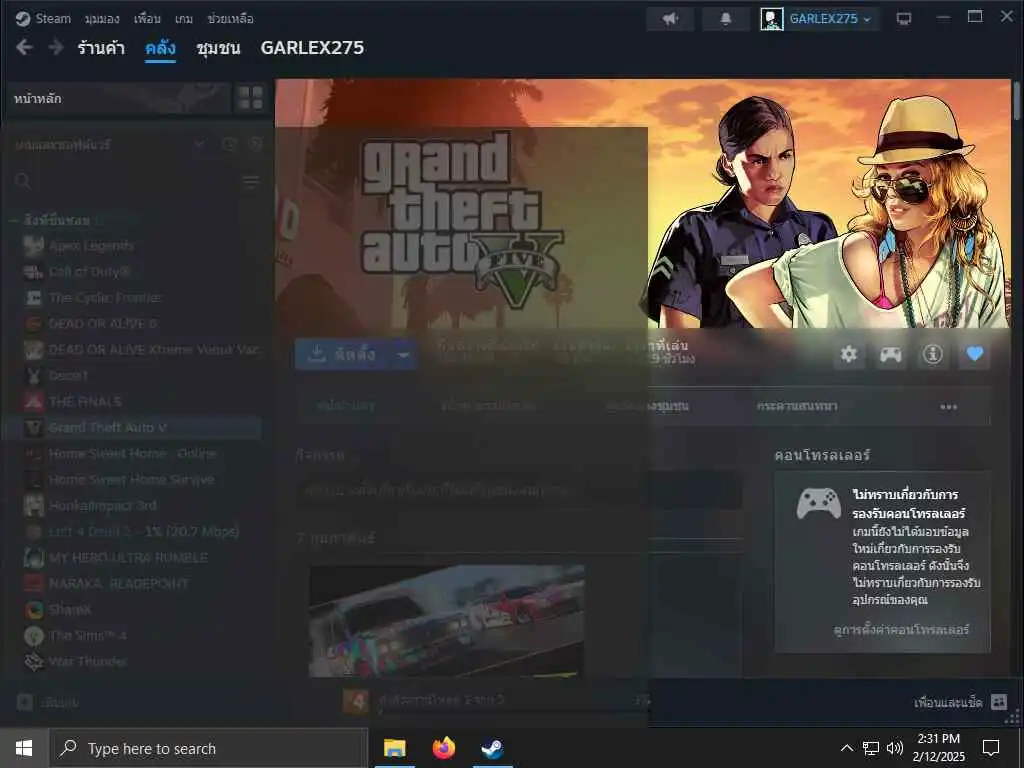Click the view controller settings link
The image size is (1024, 768).
click(x=901, y=630)
